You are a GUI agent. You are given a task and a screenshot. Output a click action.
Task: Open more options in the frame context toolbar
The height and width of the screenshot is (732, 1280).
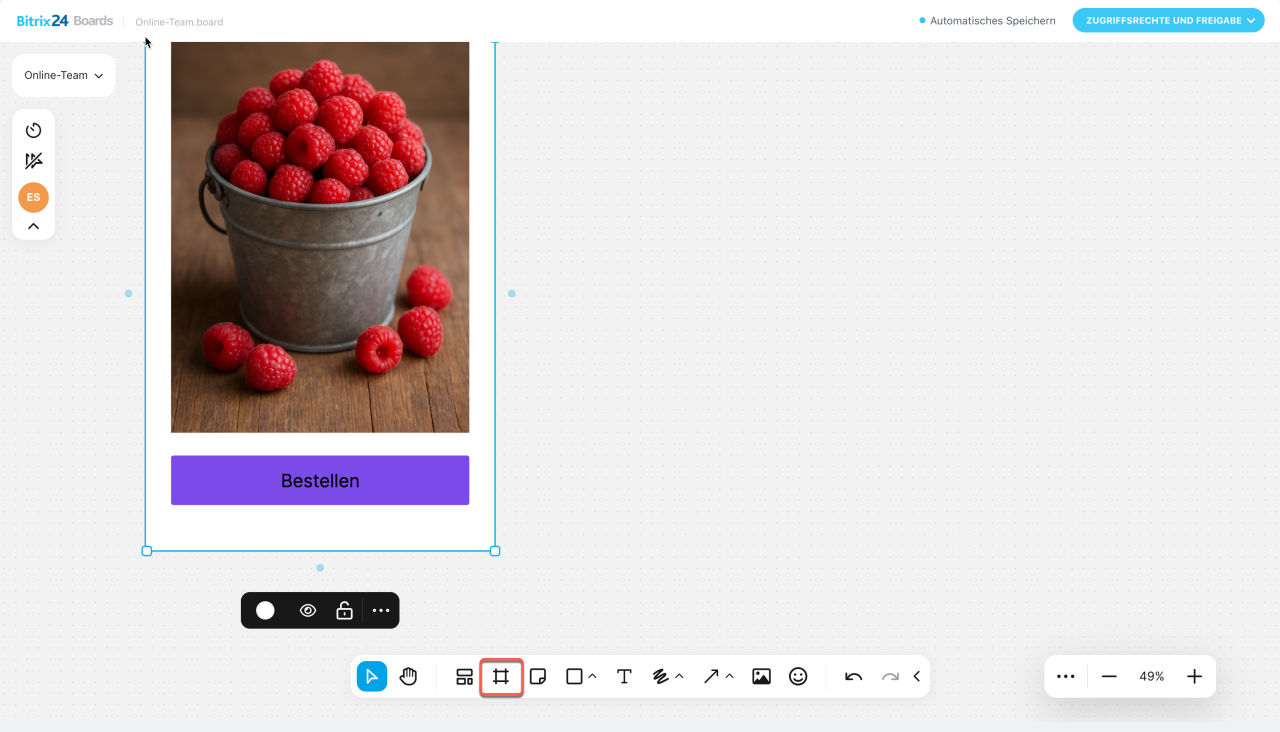(x=381, y=611)
